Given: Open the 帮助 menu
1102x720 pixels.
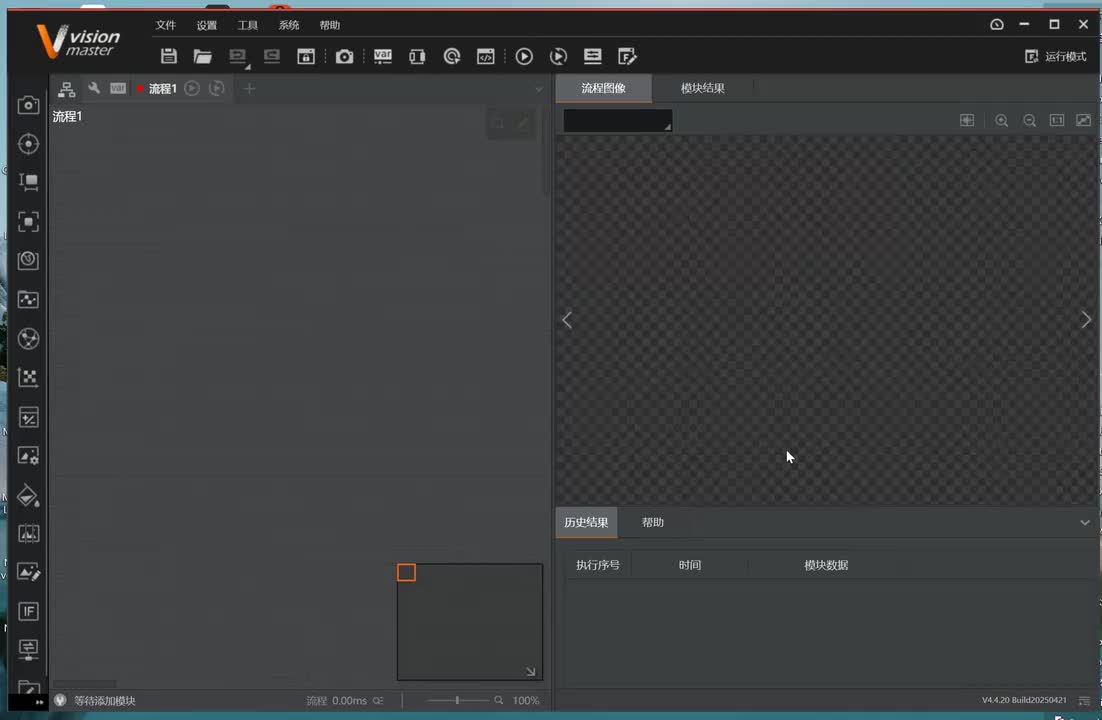Looking at the screenshot, I should coord(330,25).
